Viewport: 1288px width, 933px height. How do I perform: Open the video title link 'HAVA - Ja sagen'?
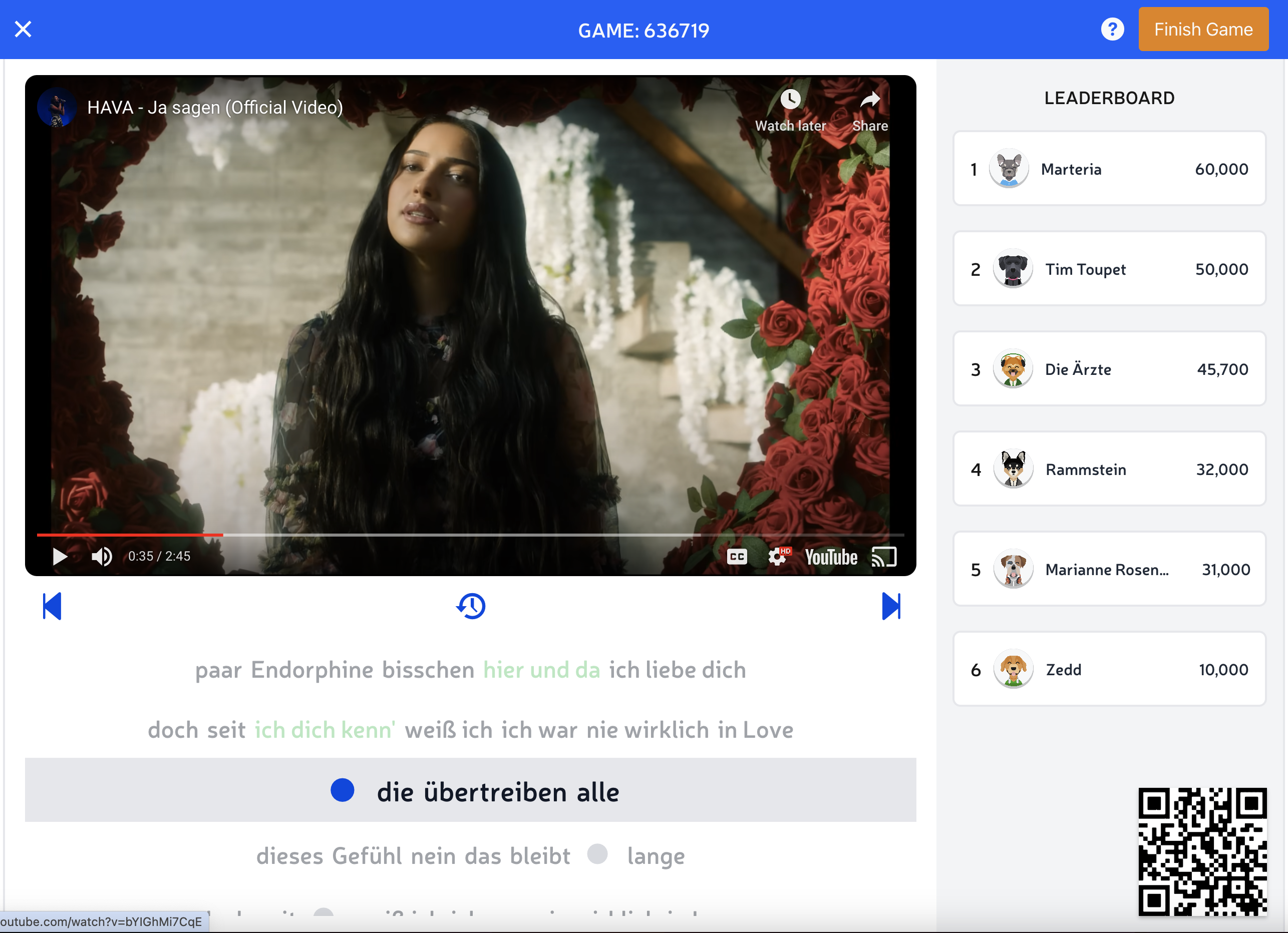215,107
